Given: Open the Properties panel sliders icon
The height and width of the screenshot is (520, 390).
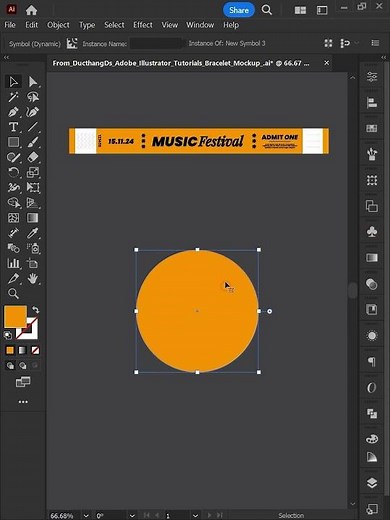Looking at the screenshot, I should point(372,77).
